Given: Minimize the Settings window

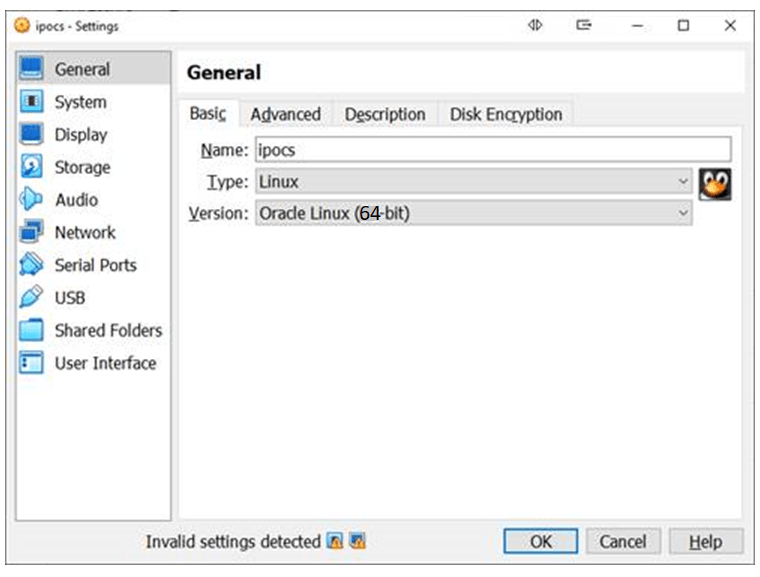Looking at the screenshot, I should (x=637, y=25).
